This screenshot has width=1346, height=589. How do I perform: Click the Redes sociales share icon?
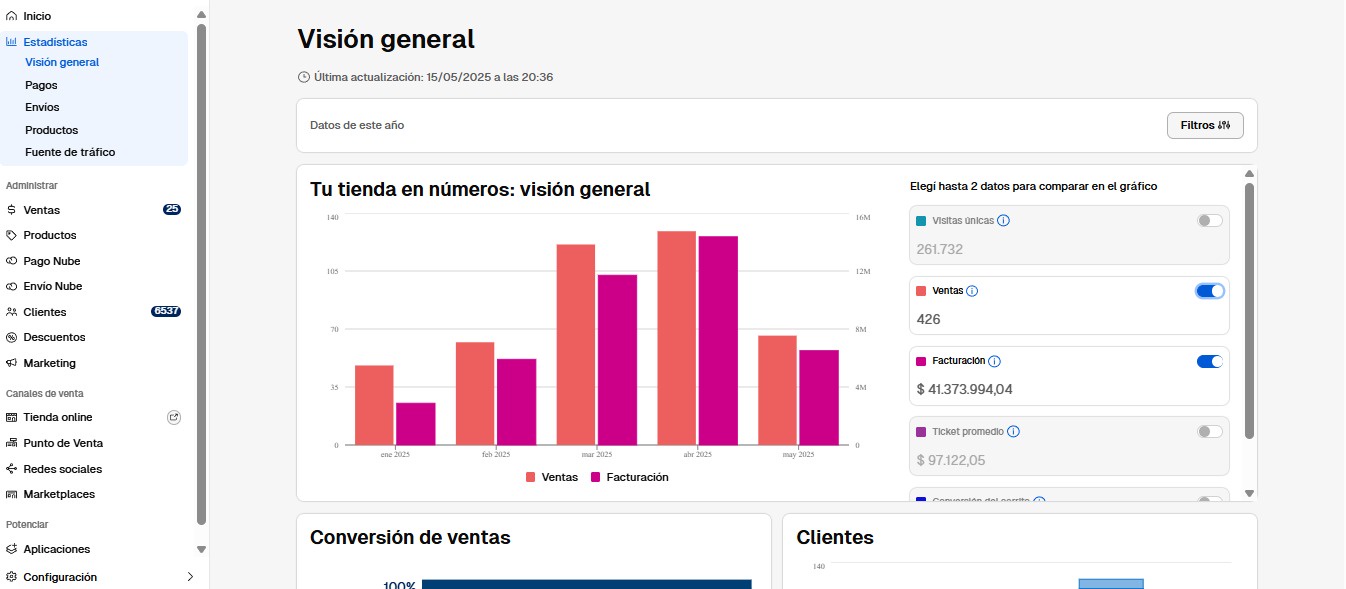tap(11, 468)
